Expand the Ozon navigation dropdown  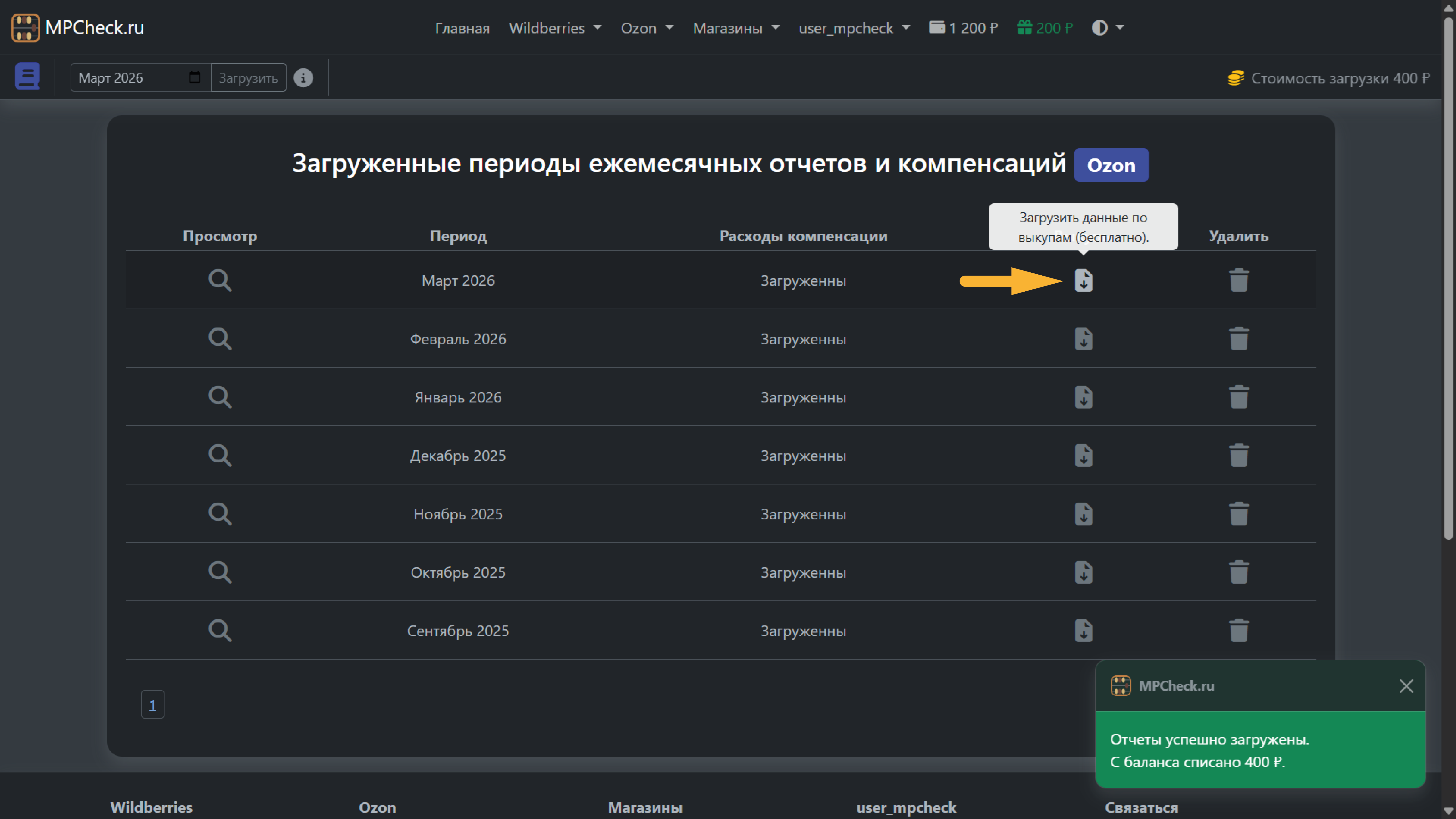coord(647,28)
